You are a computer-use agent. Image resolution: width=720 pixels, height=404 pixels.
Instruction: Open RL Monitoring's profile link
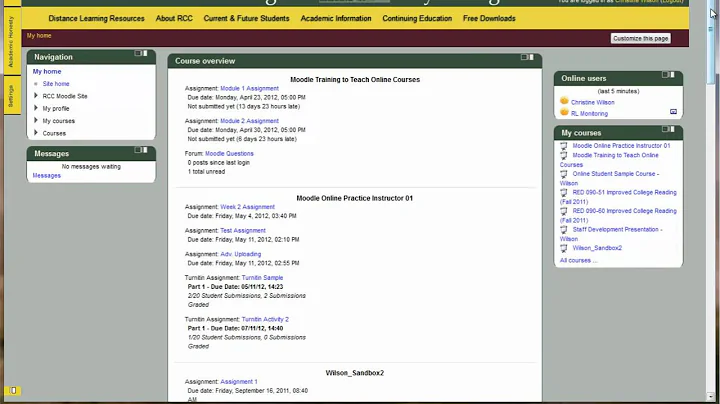coord(589,114)
